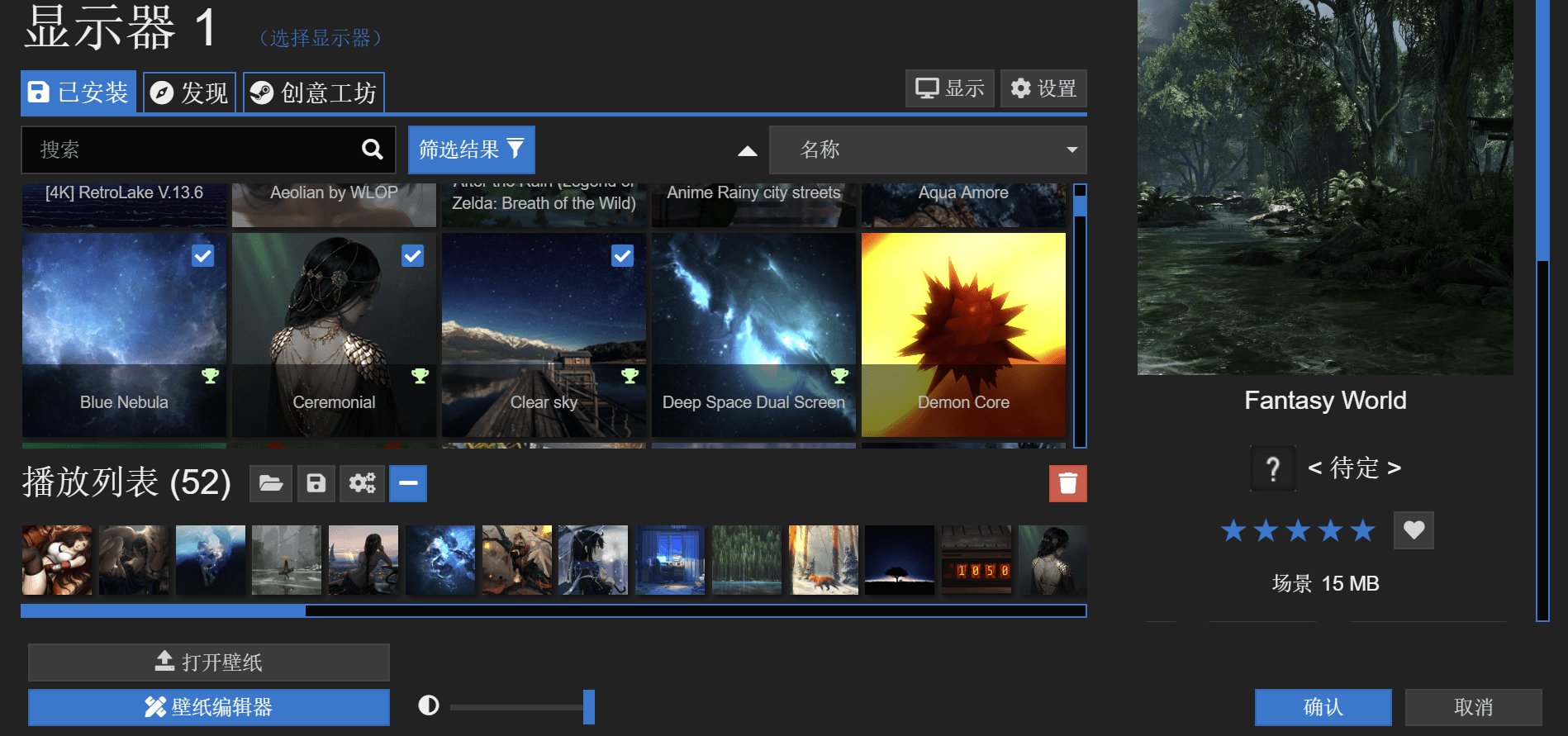Screen dimensions: 1568x736
Task: Click the trophy icon on Blue Nebula
Action: 210,376
